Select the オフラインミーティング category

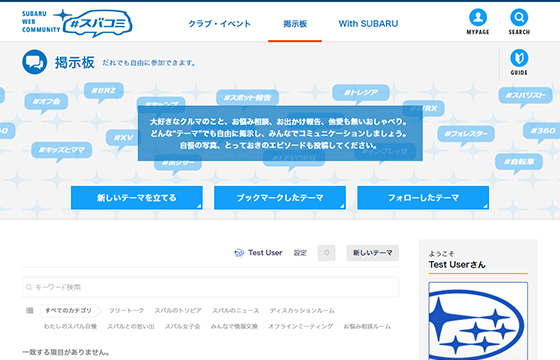(x=301, y=326)
